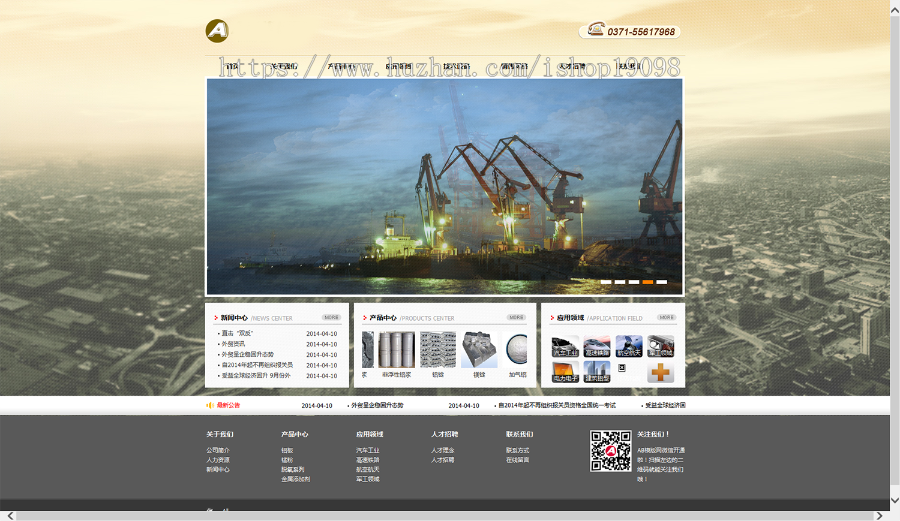
Task: Click footer heading 产品中心
Action: pos(294,434)
